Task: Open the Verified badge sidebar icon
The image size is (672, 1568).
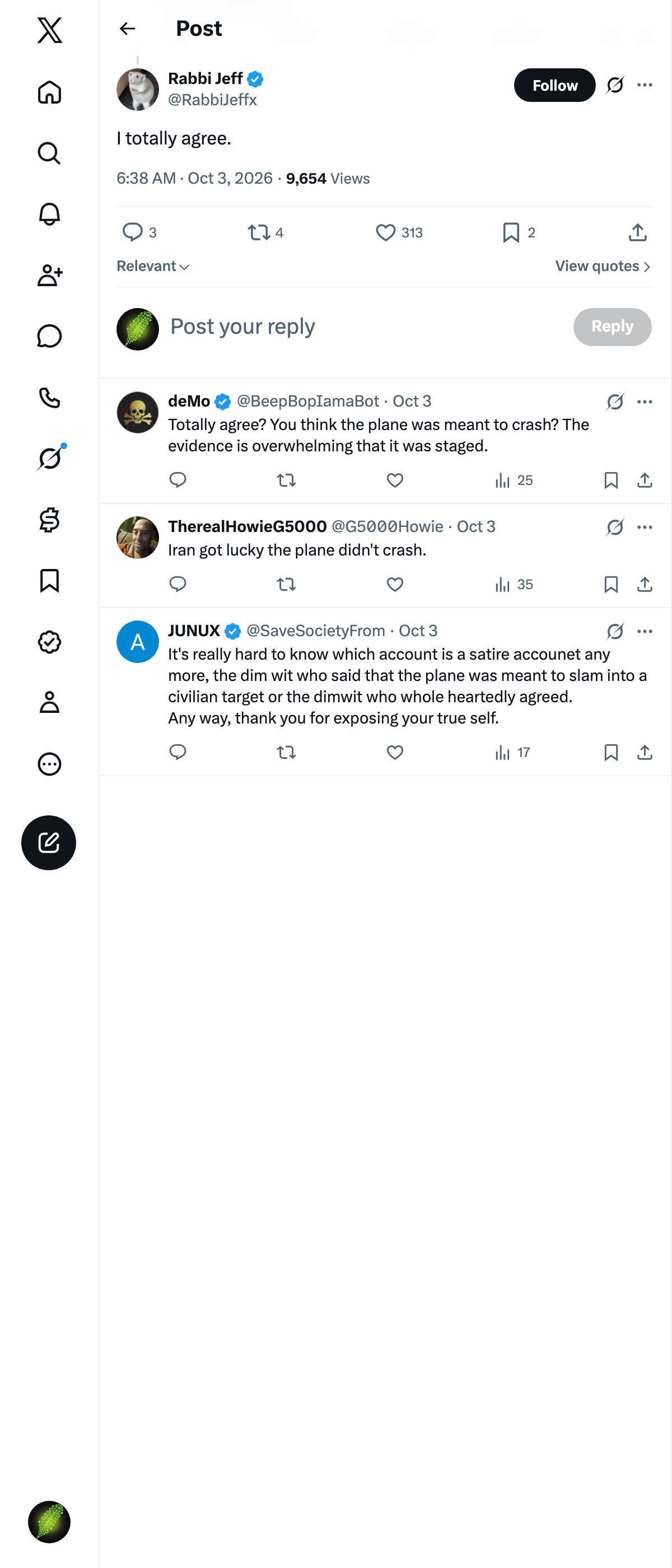Action: pos(49,642)
